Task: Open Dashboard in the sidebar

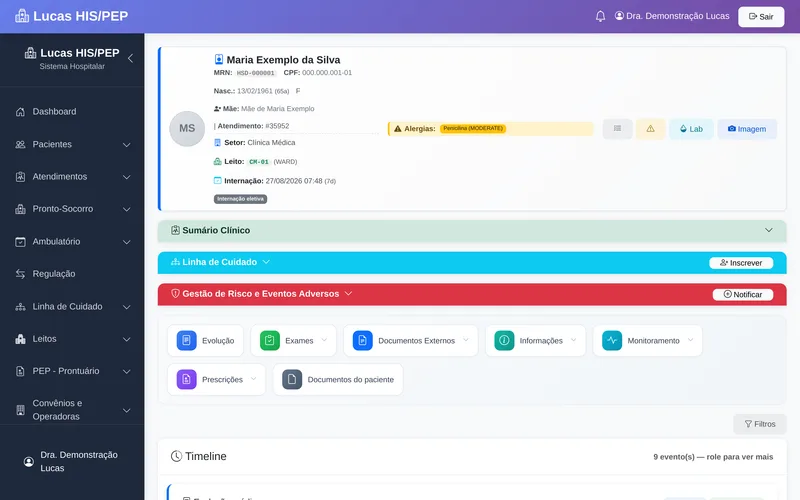Action: (72, 112)
